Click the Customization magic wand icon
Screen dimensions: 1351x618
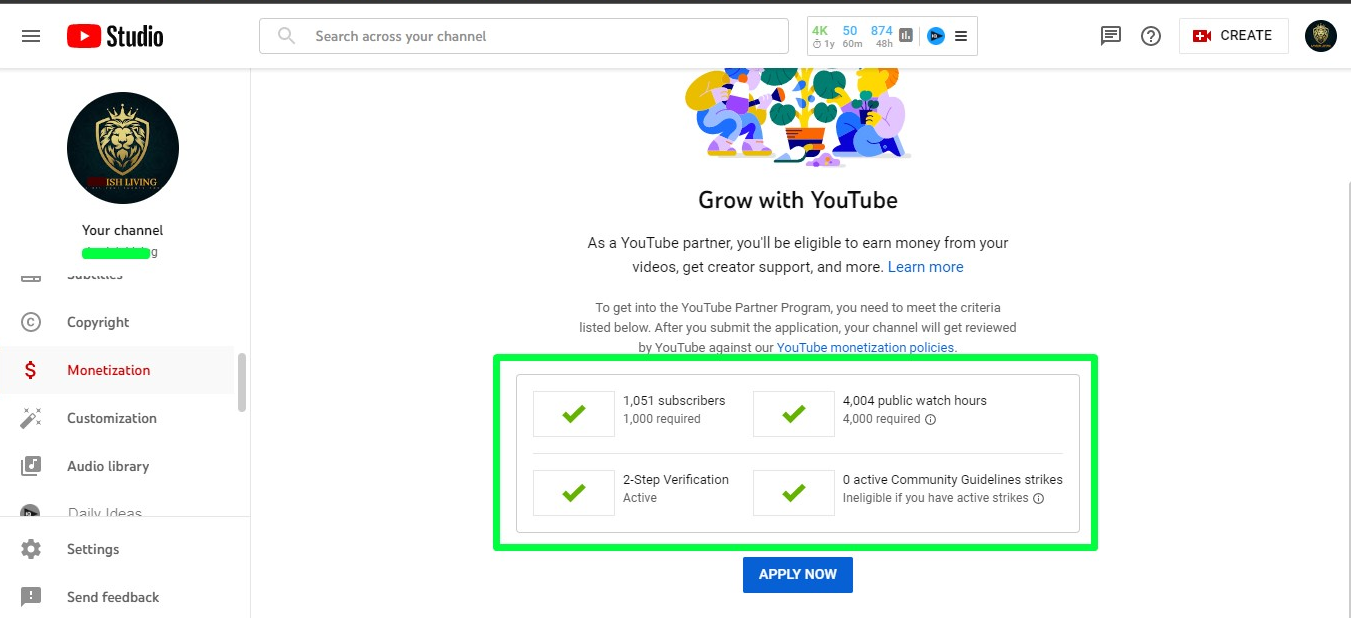[x=31, y=418]
